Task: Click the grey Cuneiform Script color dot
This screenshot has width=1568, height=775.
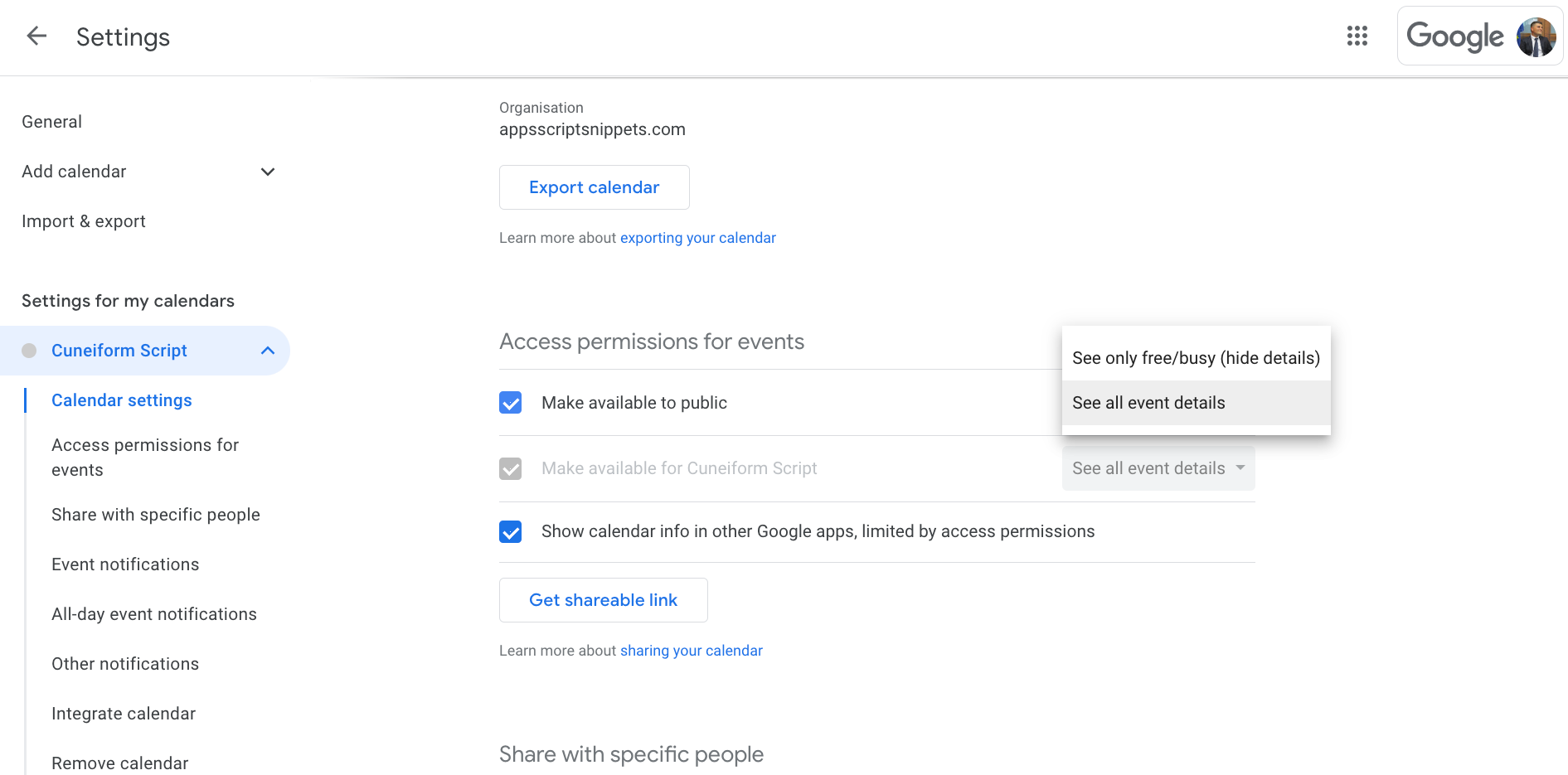Action: 29,351
